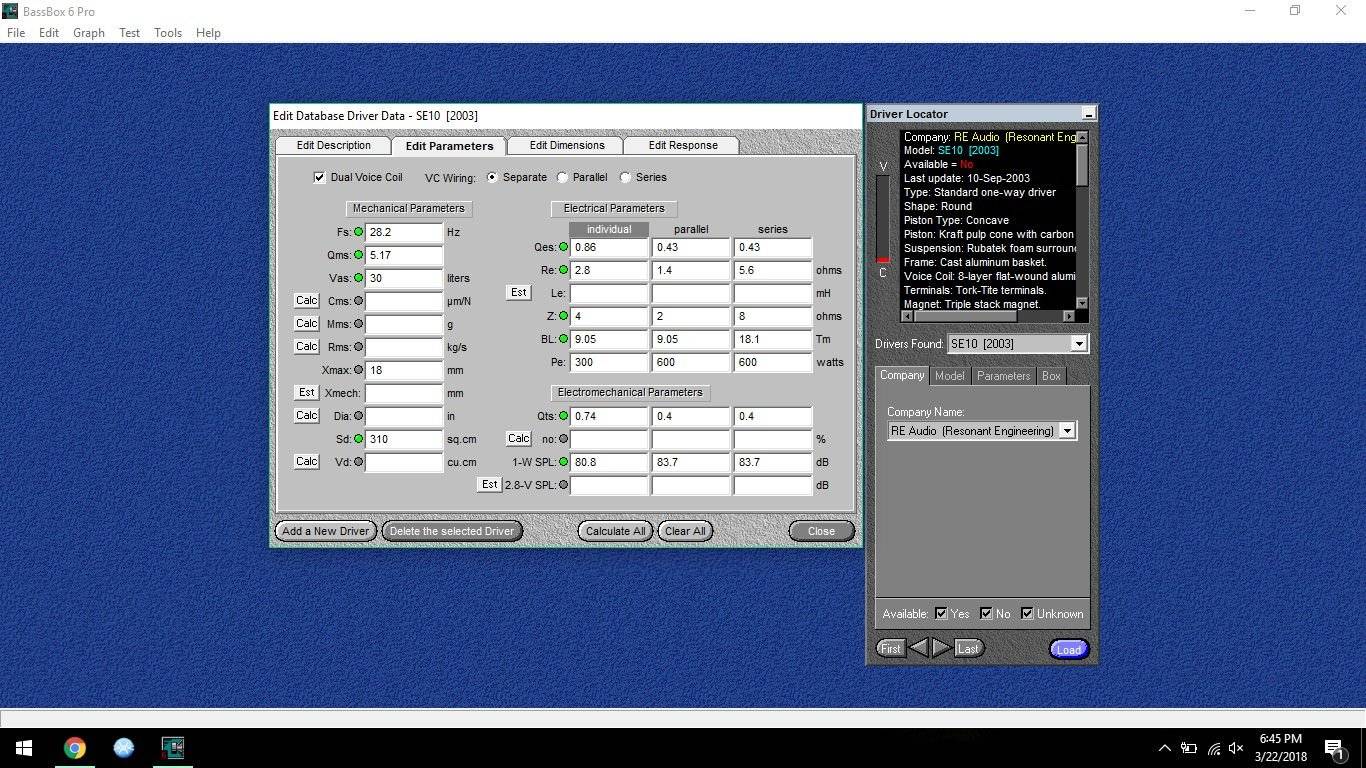Click Calc button for Dia
Viewport: 1366px width, 768px height.
[x=306, y=416]
